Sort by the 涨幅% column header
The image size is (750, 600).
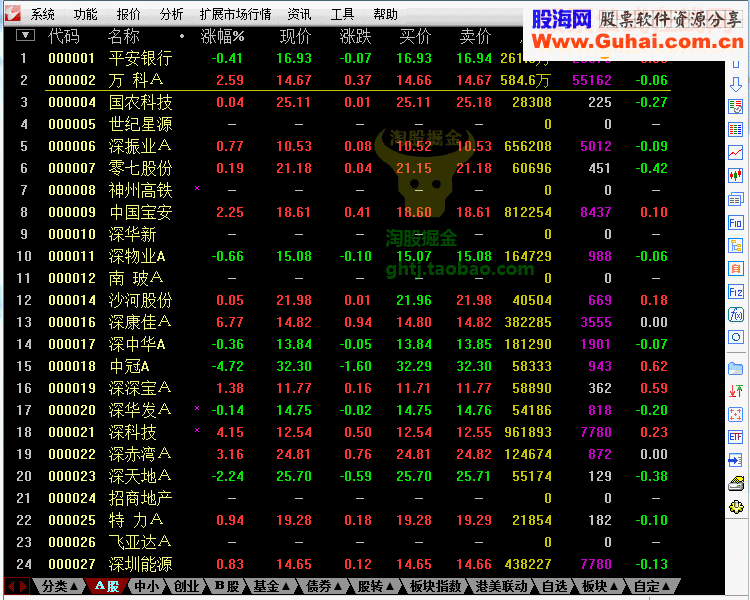coord(222,36)
